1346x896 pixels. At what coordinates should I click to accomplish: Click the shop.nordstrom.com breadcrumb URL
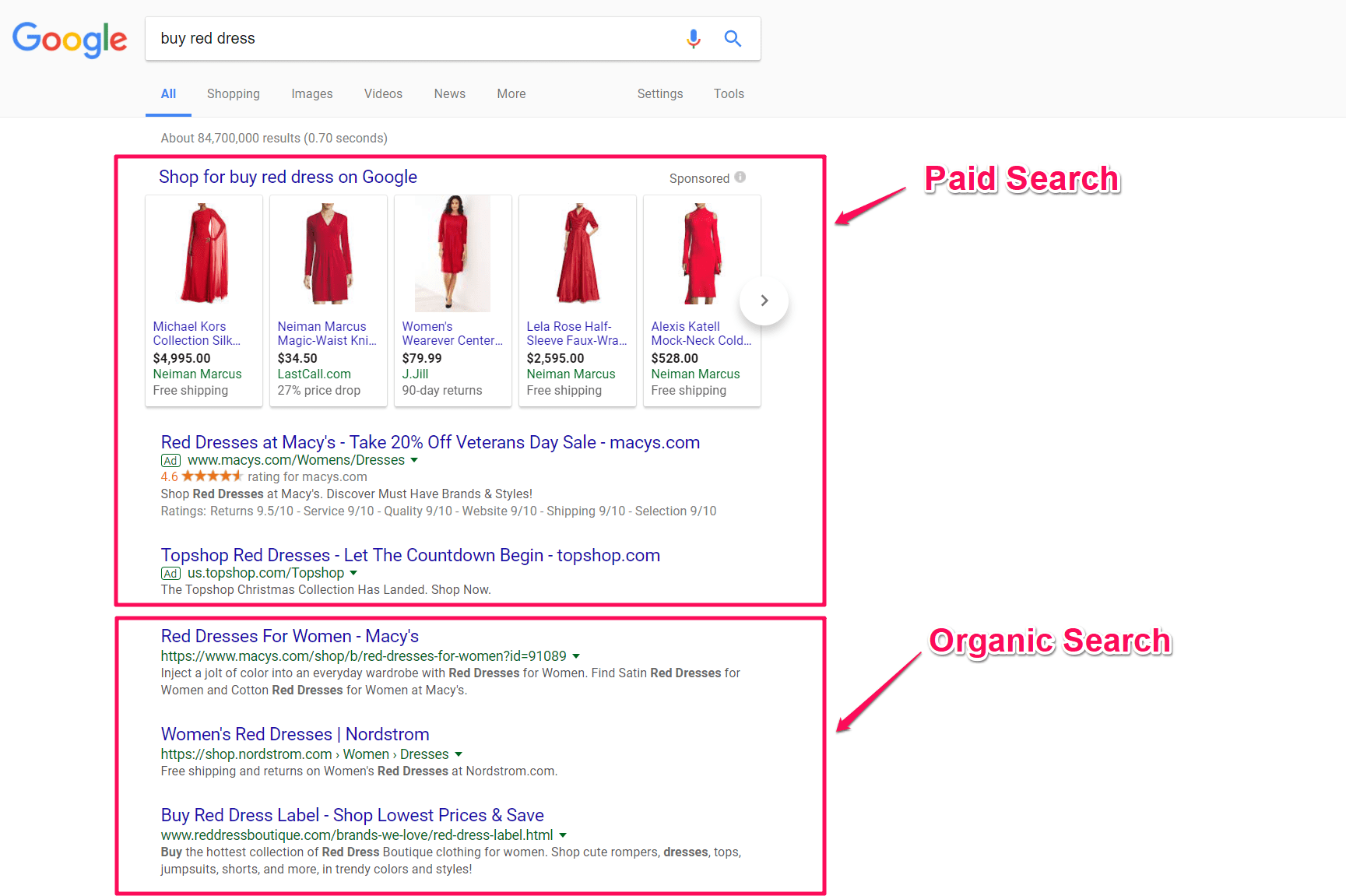tap(304, 754)
